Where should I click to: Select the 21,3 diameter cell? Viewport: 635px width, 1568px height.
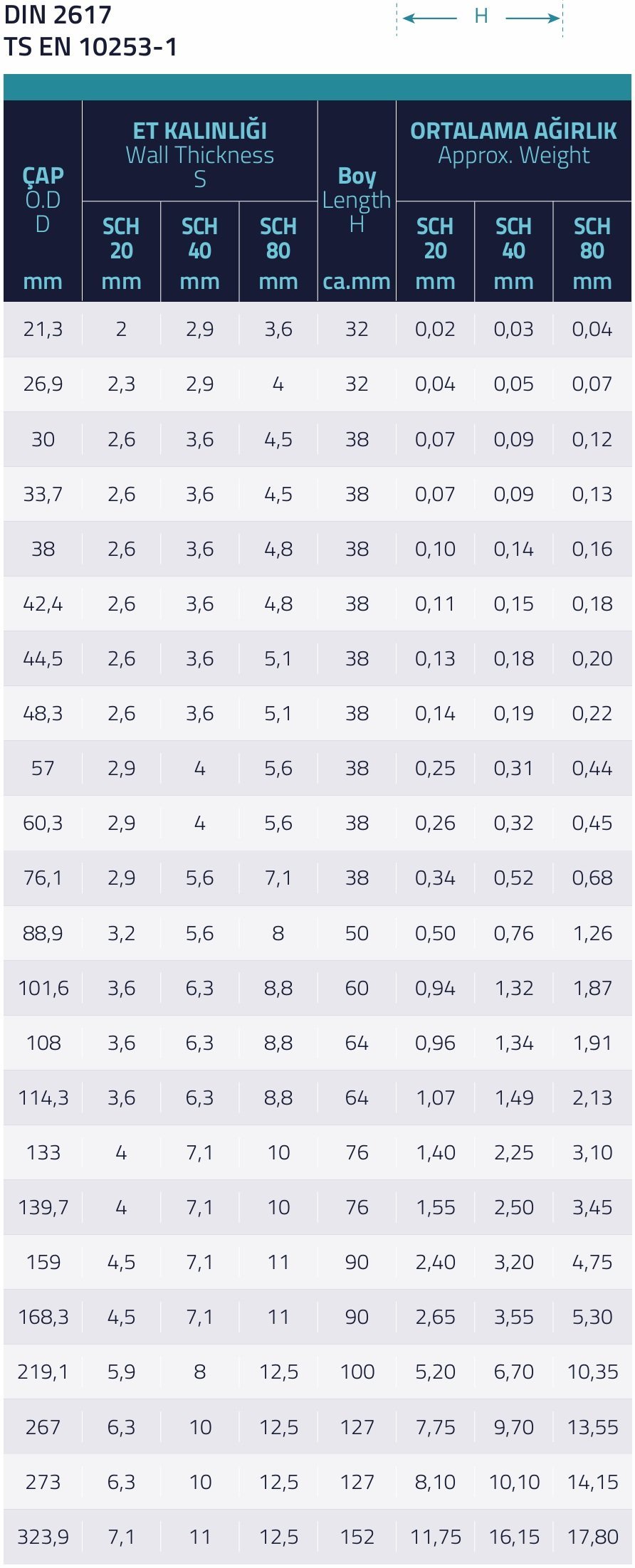[x=43, y=329]
